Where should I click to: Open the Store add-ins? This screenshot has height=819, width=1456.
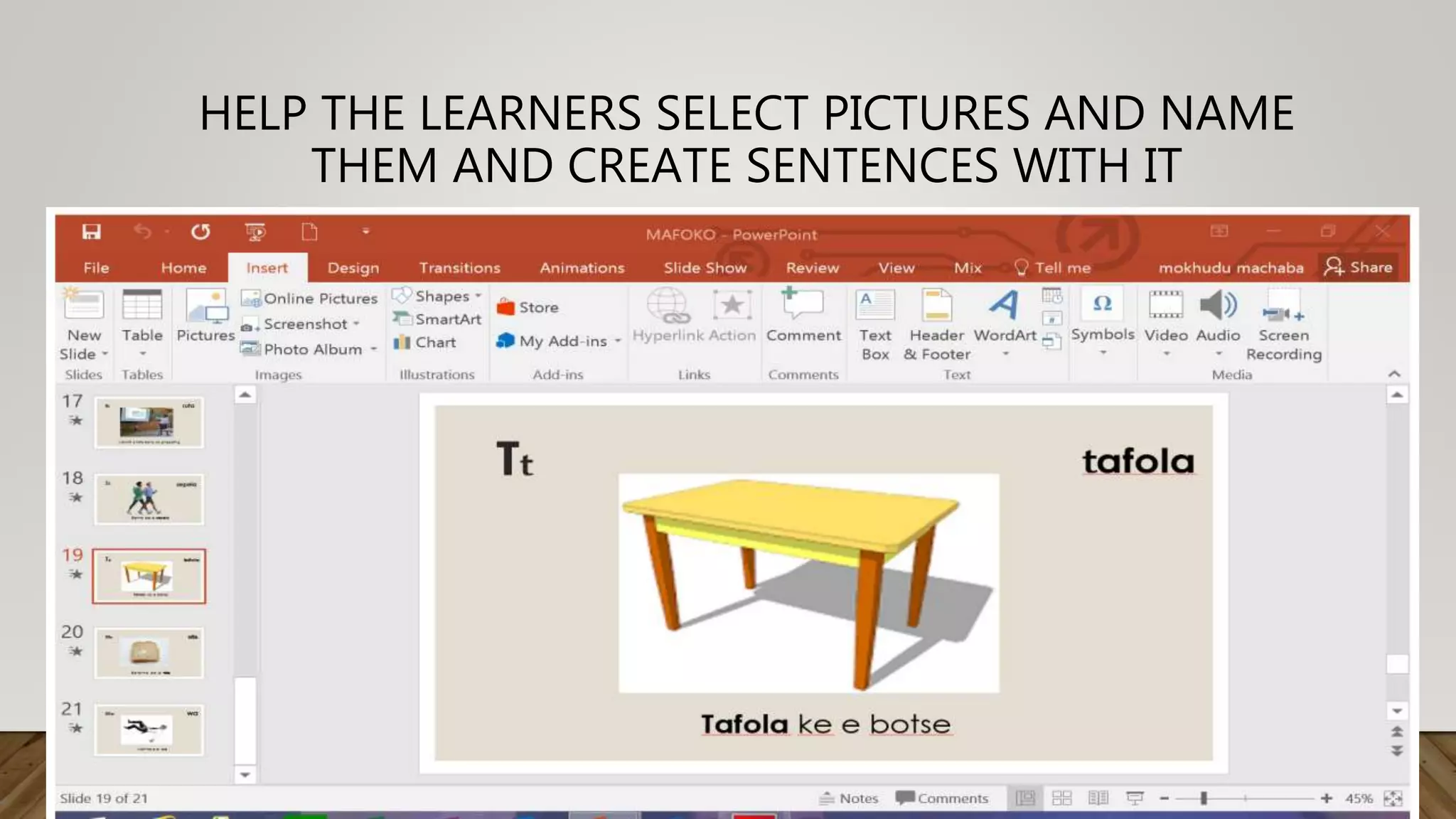528,307
